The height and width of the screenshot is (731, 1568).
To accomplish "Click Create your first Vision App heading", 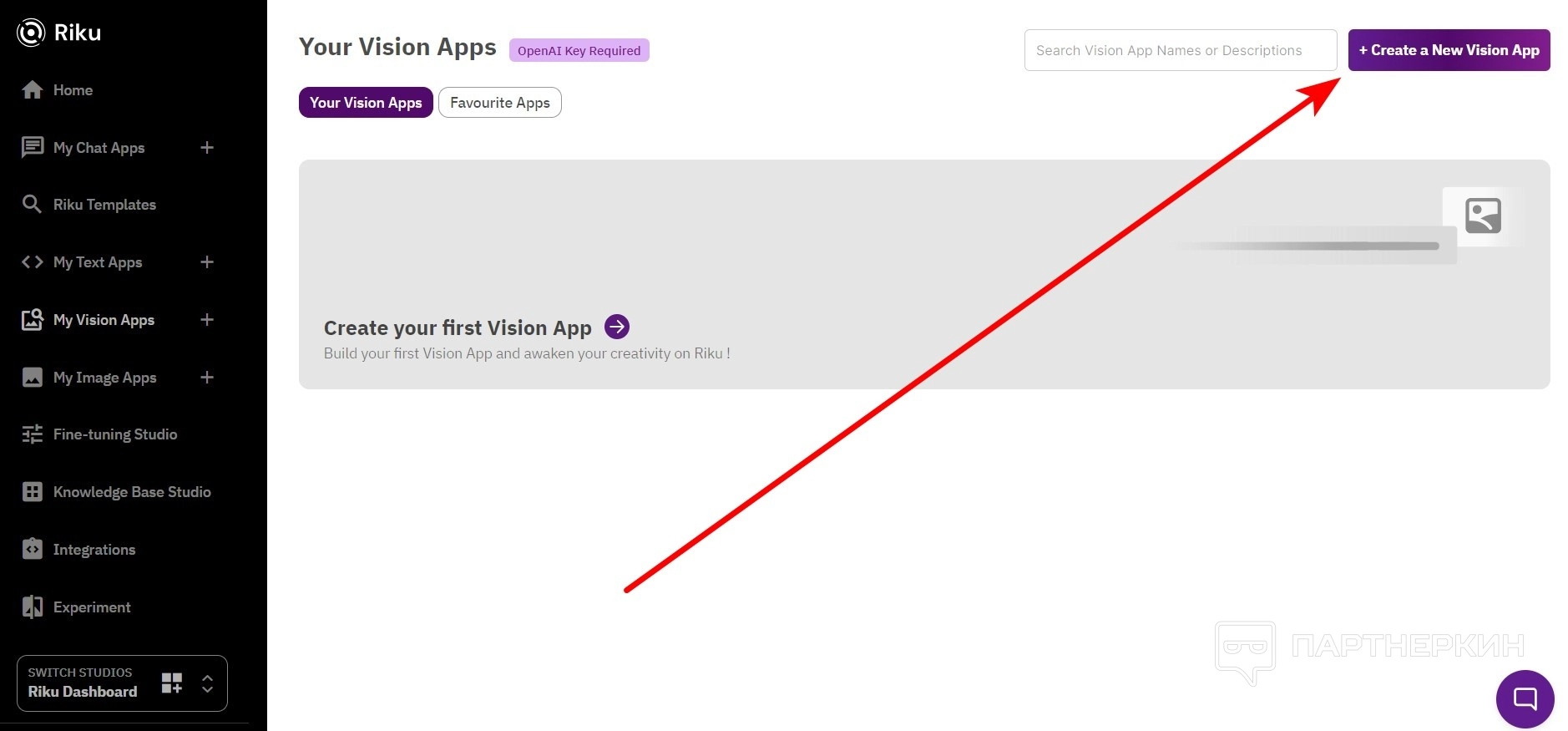I will (458, 327).
